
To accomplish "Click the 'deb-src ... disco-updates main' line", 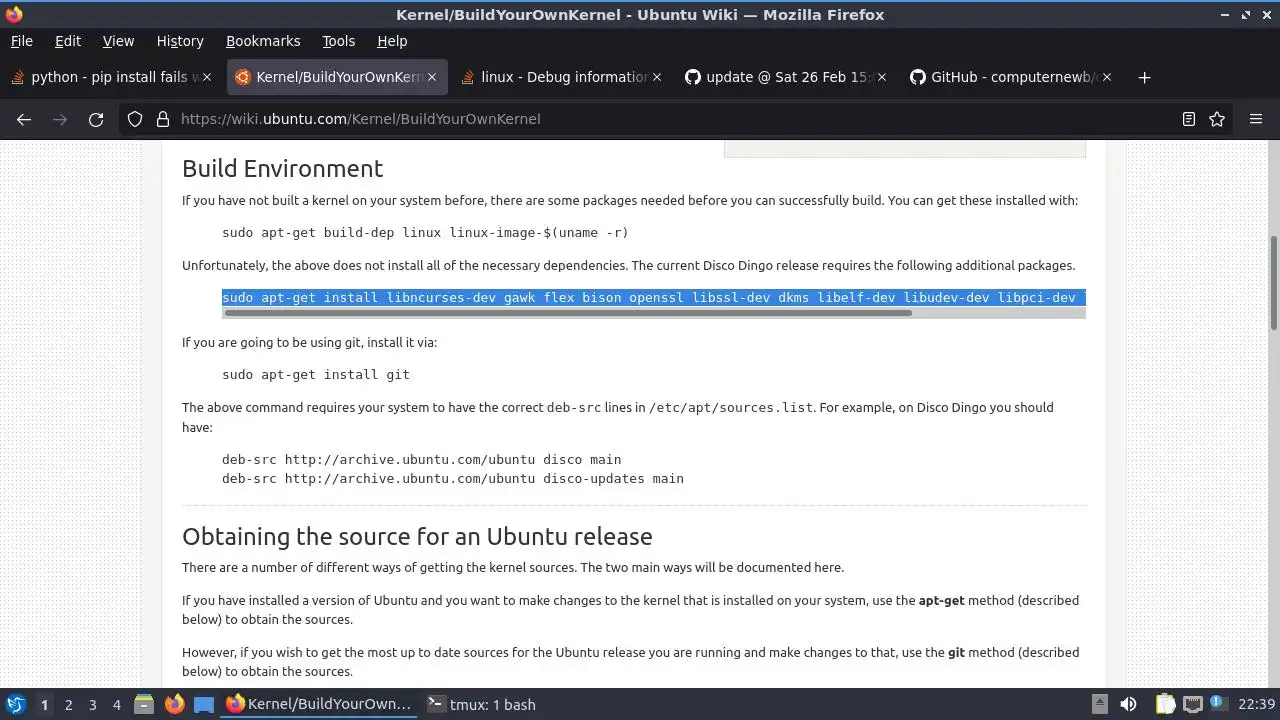I will click(x=453, y=479).
